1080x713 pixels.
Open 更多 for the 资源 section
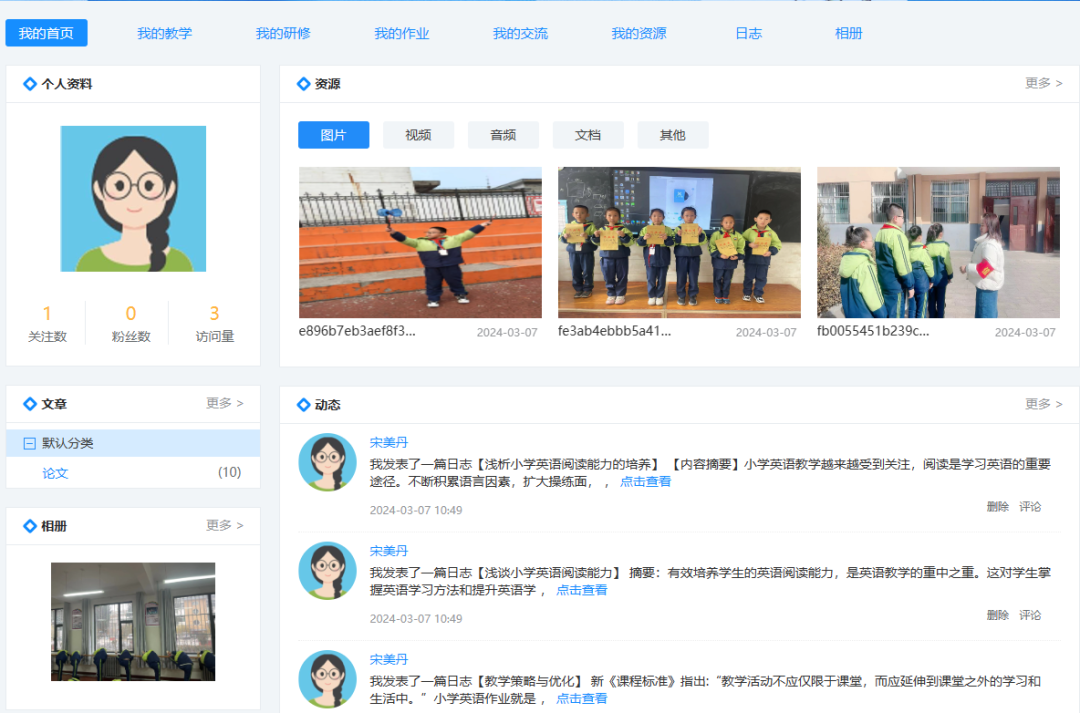[x=1044, y=84]
